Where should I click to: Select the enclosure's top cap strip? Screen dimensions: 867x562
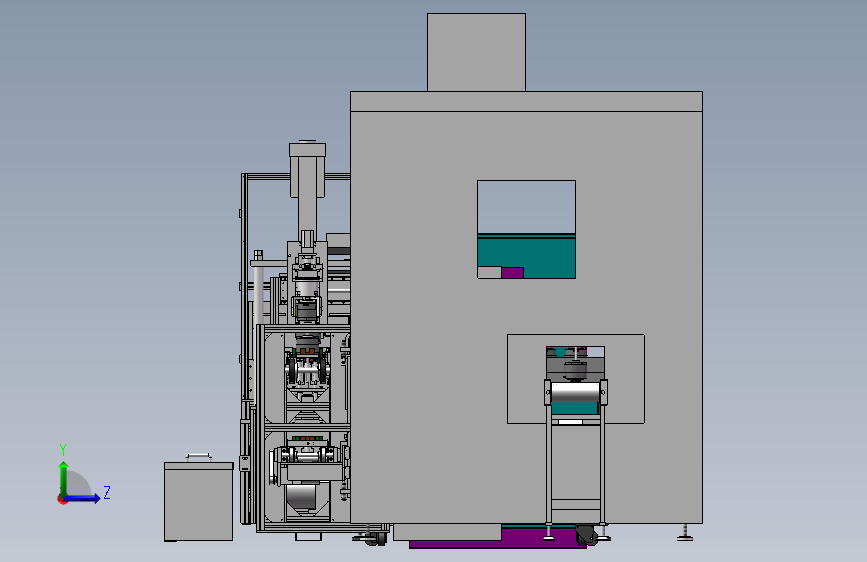[x=526, y=102]
